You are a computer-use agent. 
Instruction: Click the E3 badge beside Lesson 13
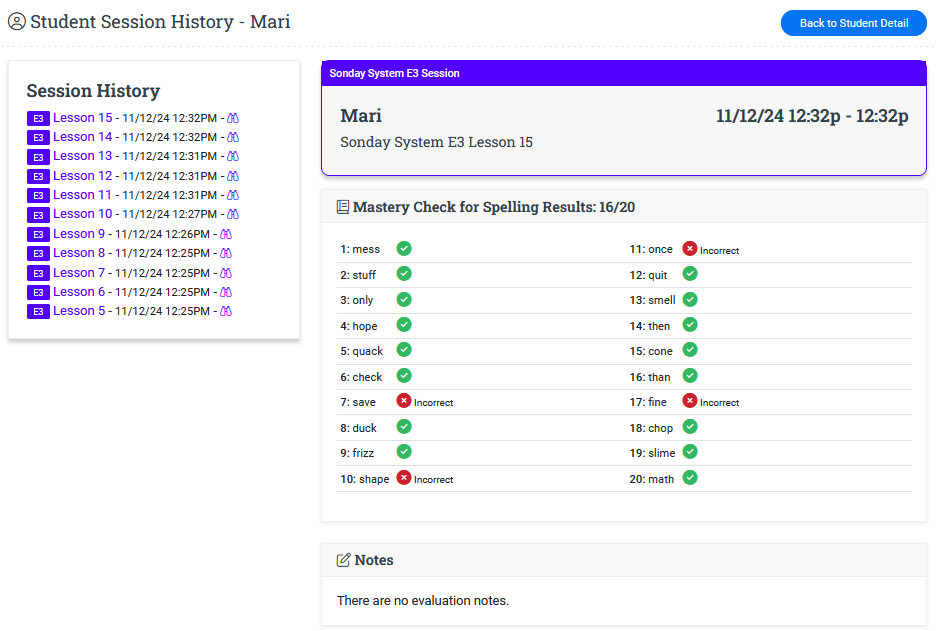pos(38,157)
